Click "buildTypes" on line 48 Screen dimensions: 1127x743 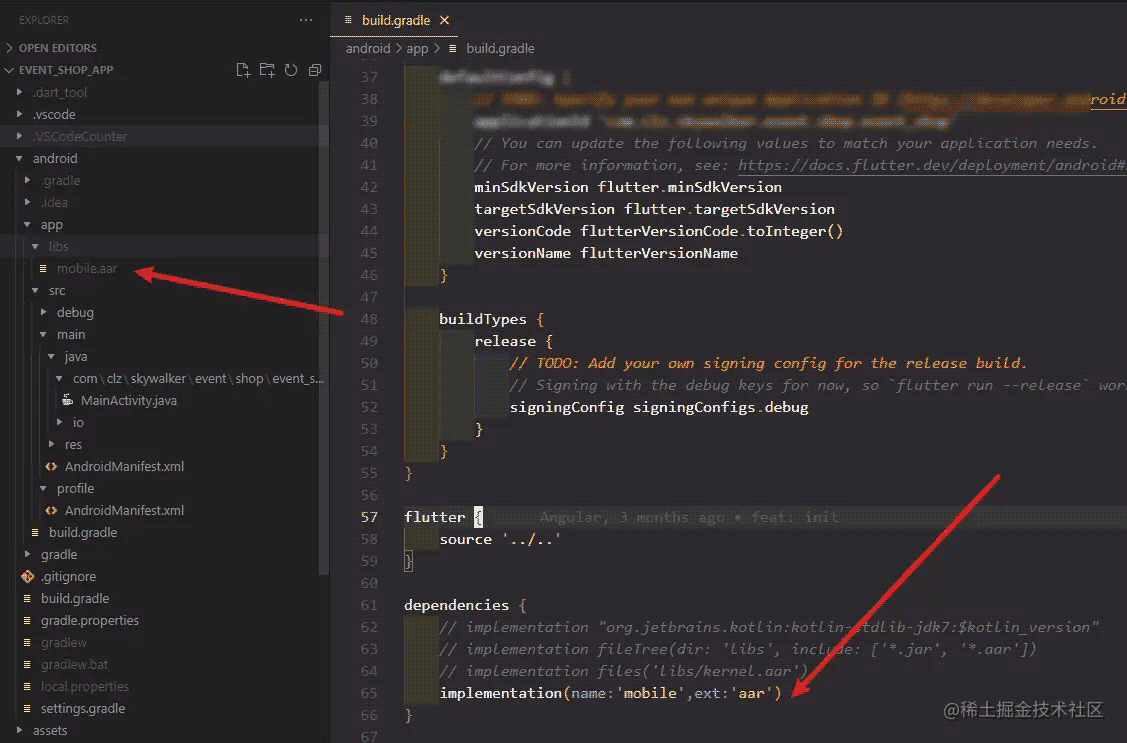click(482, 319)
